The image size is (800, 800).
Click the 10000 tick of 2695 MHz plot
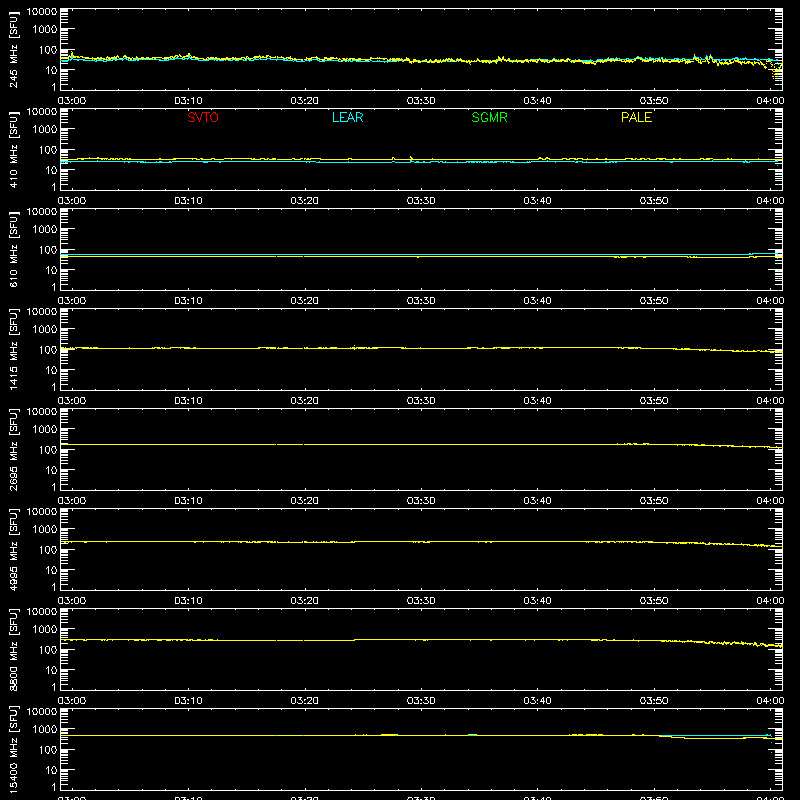tap(42, 412)
